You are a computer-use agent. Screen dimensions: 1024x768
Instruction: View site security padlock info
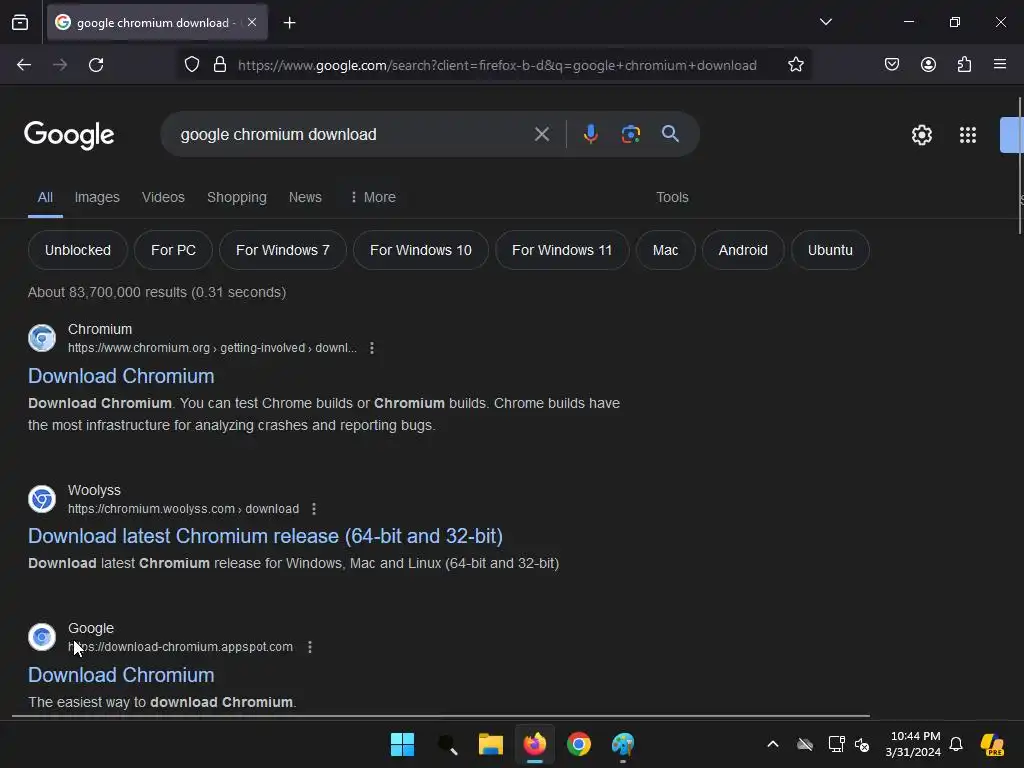(x=220, y=65)
